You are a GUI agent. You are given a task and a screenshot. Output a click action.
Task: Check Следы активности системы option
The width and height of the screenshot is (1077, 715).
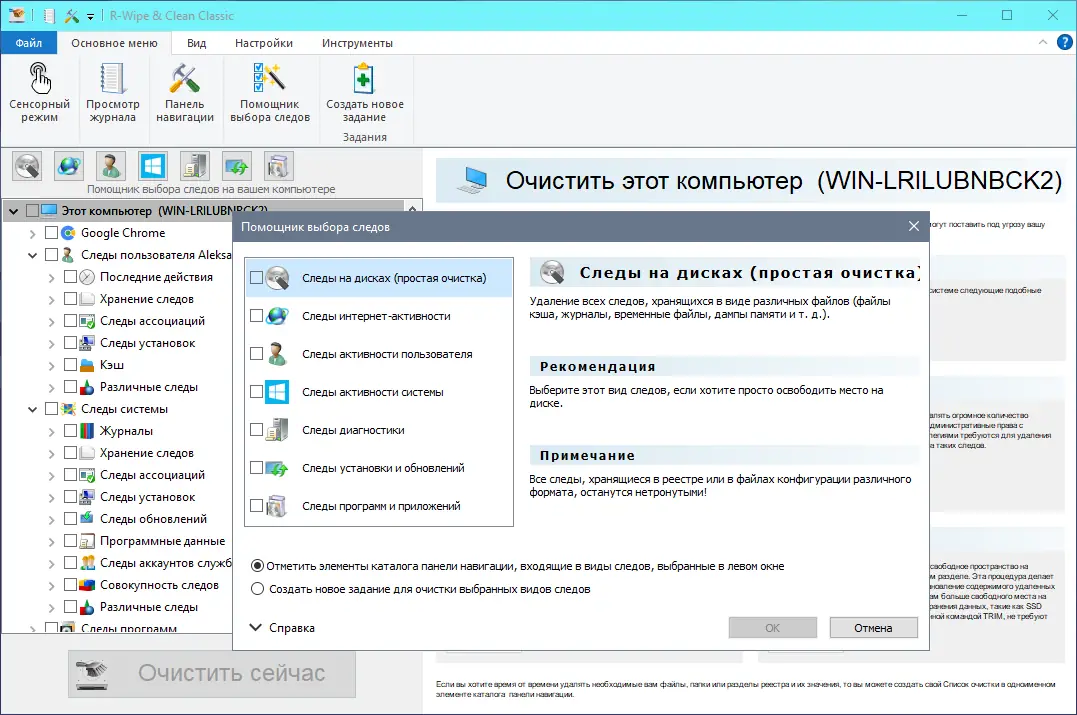(x=257, y=391)
